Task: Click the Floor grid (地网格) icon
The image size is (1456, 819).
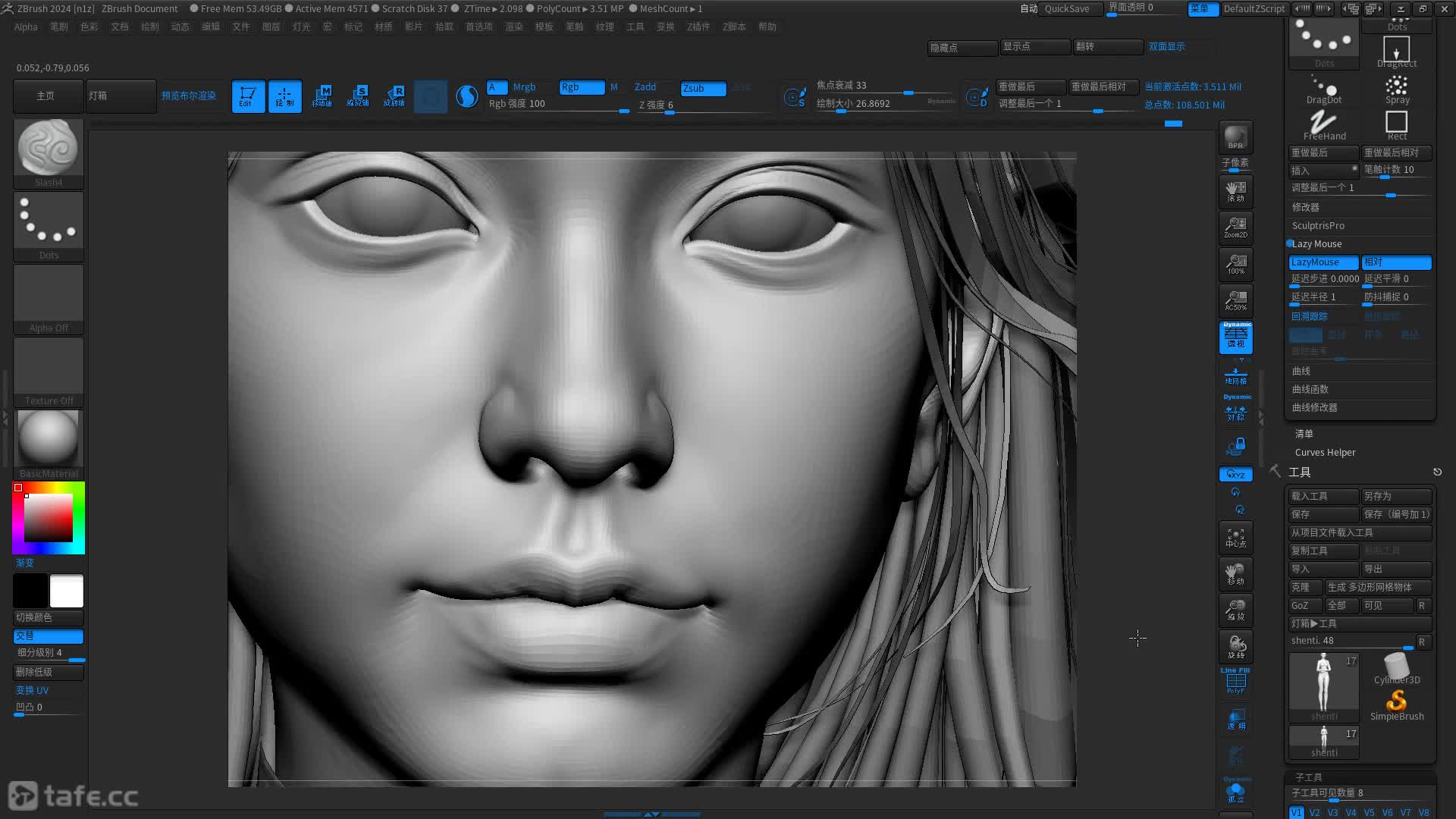Action: coord(1235,375)
